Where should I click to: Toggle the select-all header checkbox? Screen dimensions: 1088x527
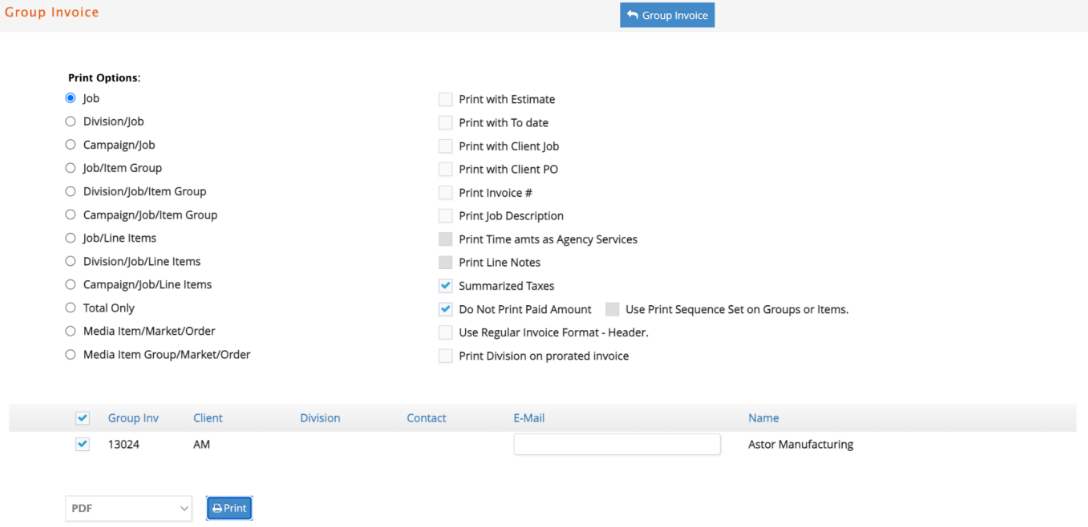point(82,418)
